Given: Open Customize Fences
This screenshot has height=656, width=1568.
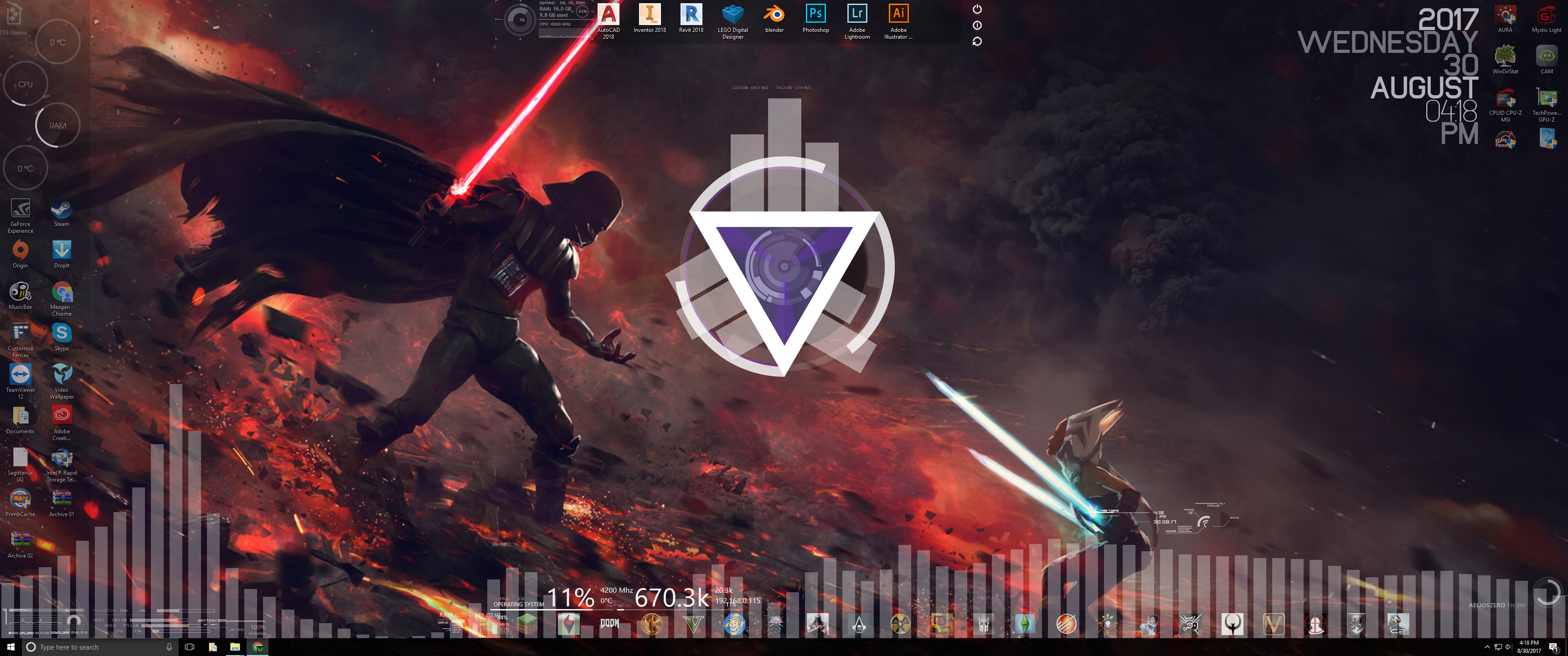Looking at the screenshot, I should 20,339.
